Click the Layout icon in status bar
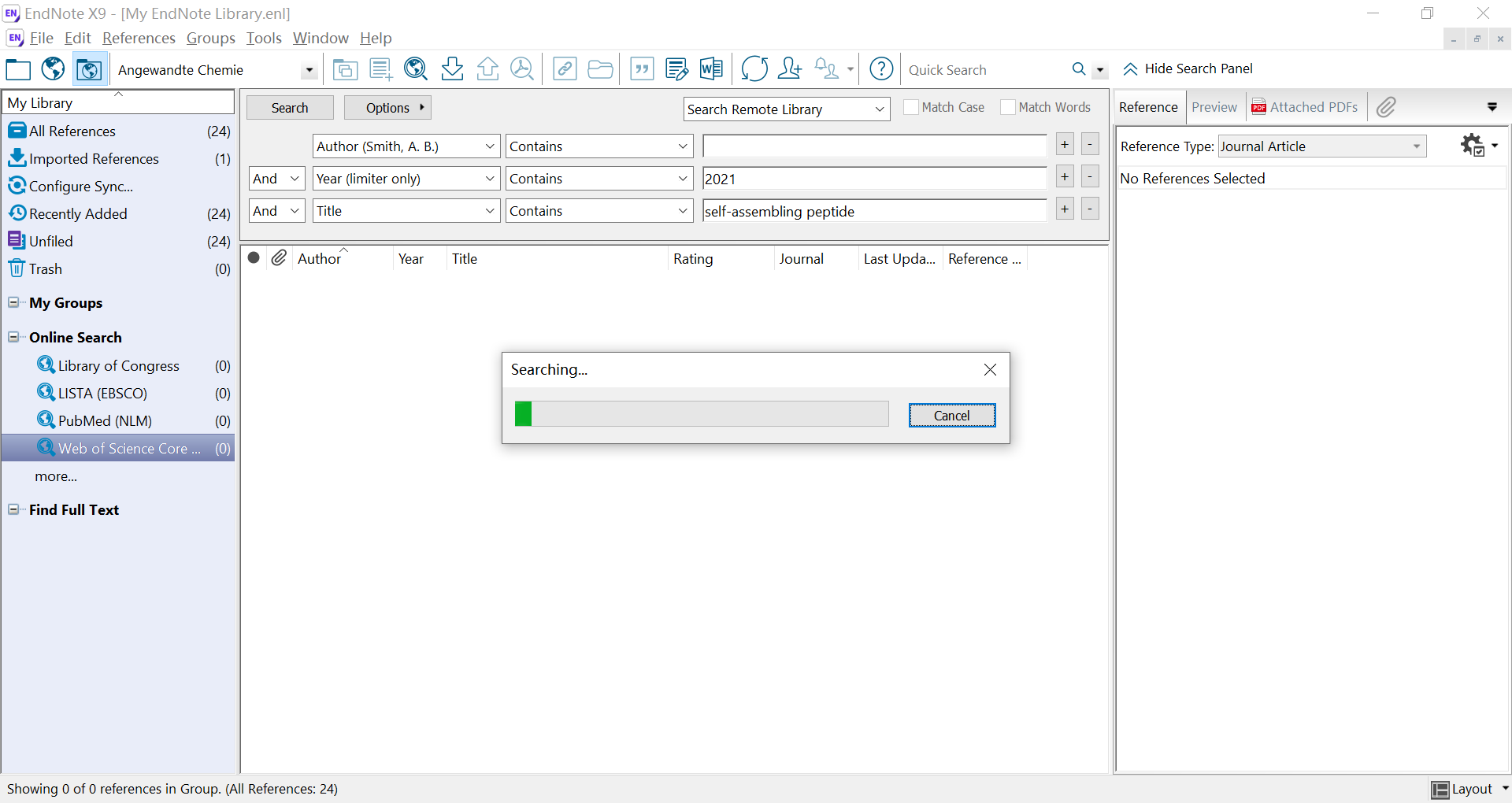 coord(1440,790)
